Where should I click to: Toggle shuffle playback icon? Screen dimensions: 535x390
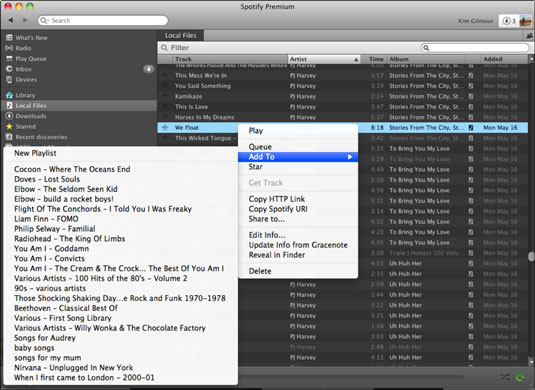[x=505, y=377]
